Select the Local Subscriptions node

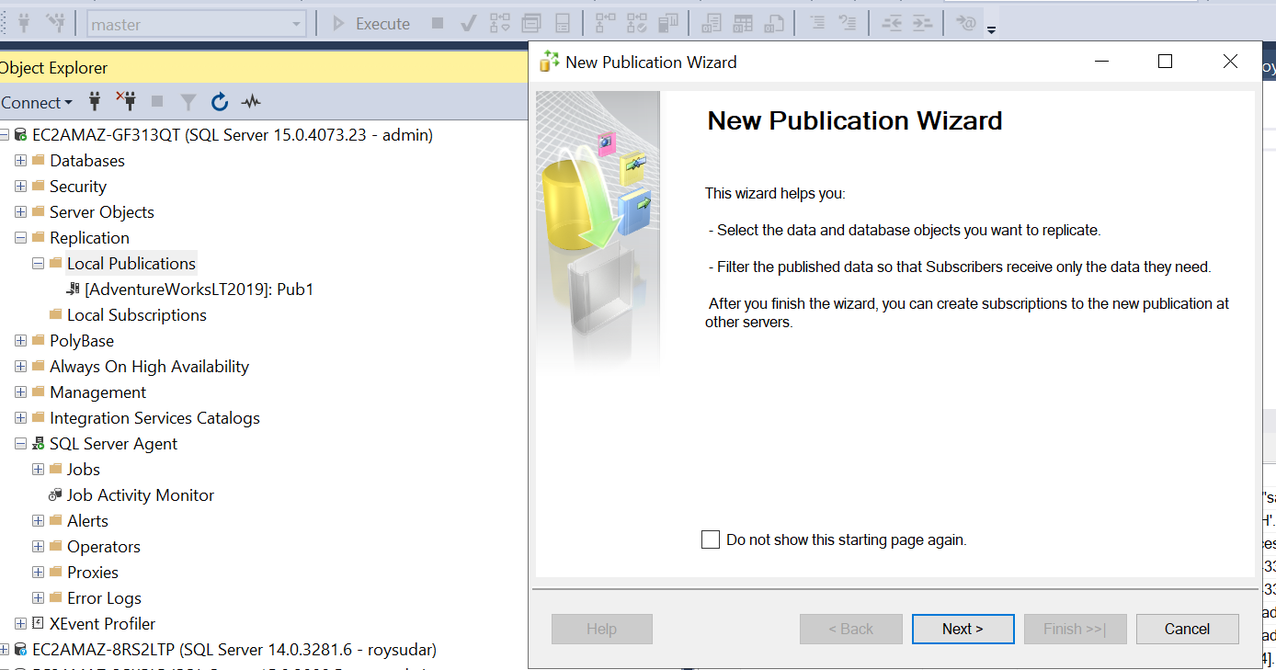(136, 314)
